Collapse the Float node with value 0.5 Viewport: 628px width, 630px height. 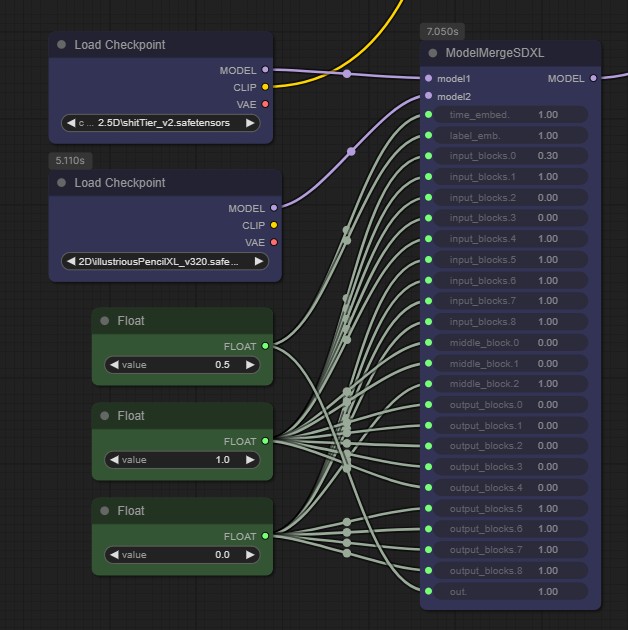point(104,321)
